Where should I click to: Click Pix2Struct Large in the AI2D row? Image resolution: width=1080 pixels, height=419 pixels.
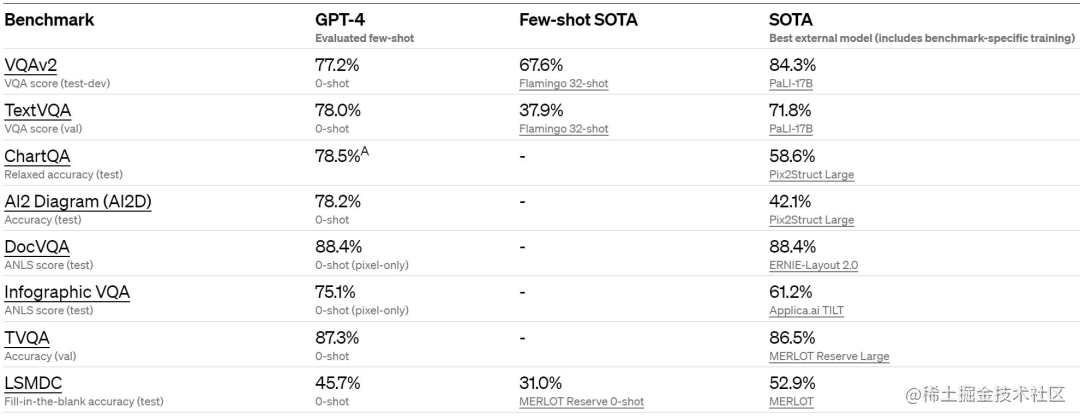coord(811,220)
